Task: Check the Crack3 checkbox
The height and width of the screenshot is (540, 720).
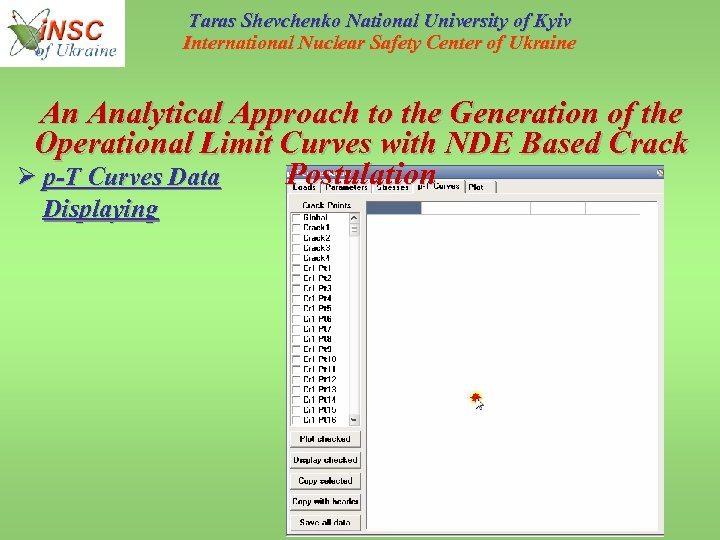Action: 297,248
